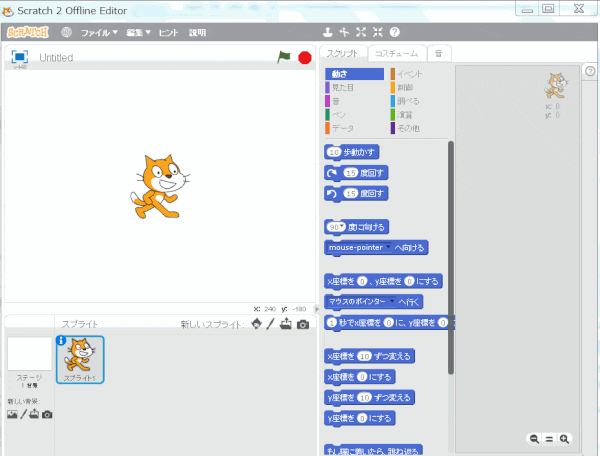Choose backdrop from library
The height and width of the screenshot is (456, 600).
tap(12, 414)
